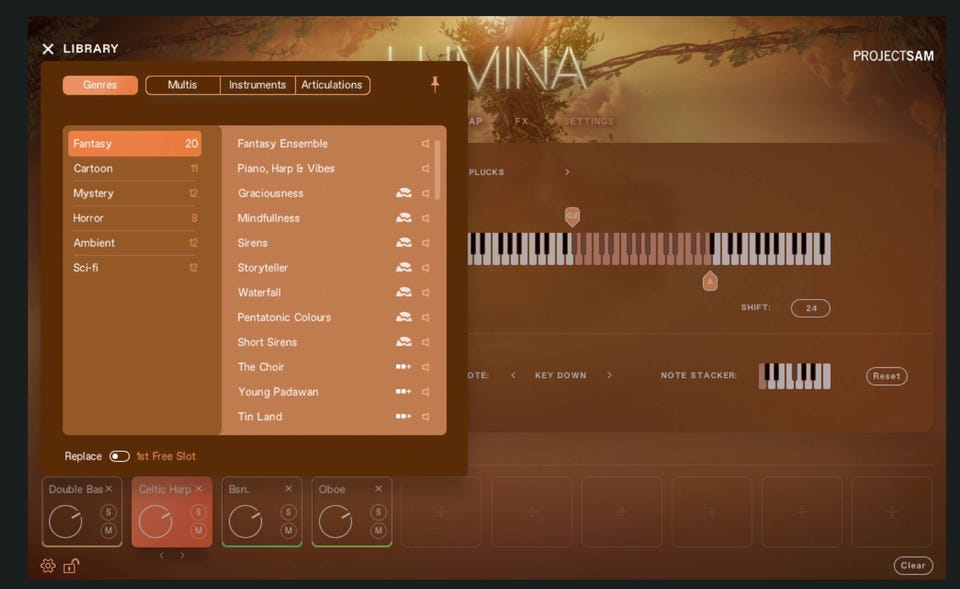Click the Clear button

(913, 565)
